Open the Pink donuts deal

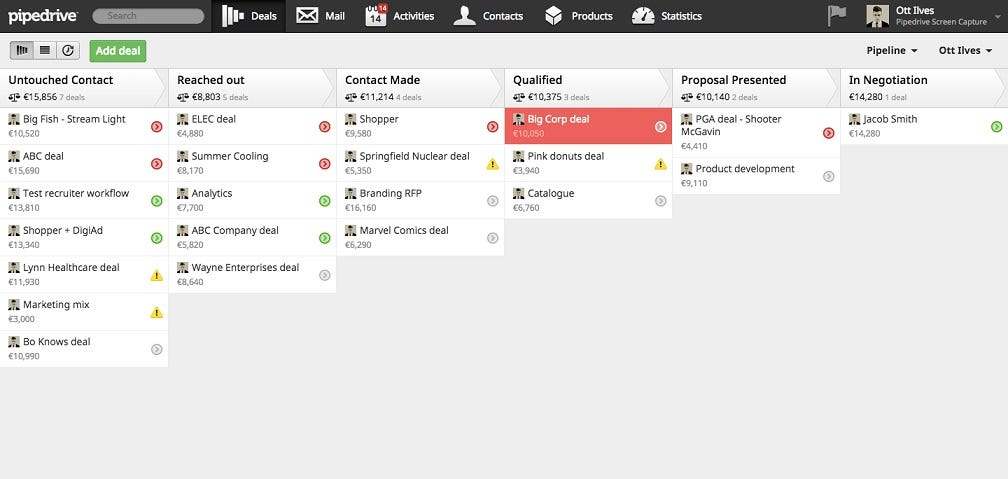click(x=566, y=156)
